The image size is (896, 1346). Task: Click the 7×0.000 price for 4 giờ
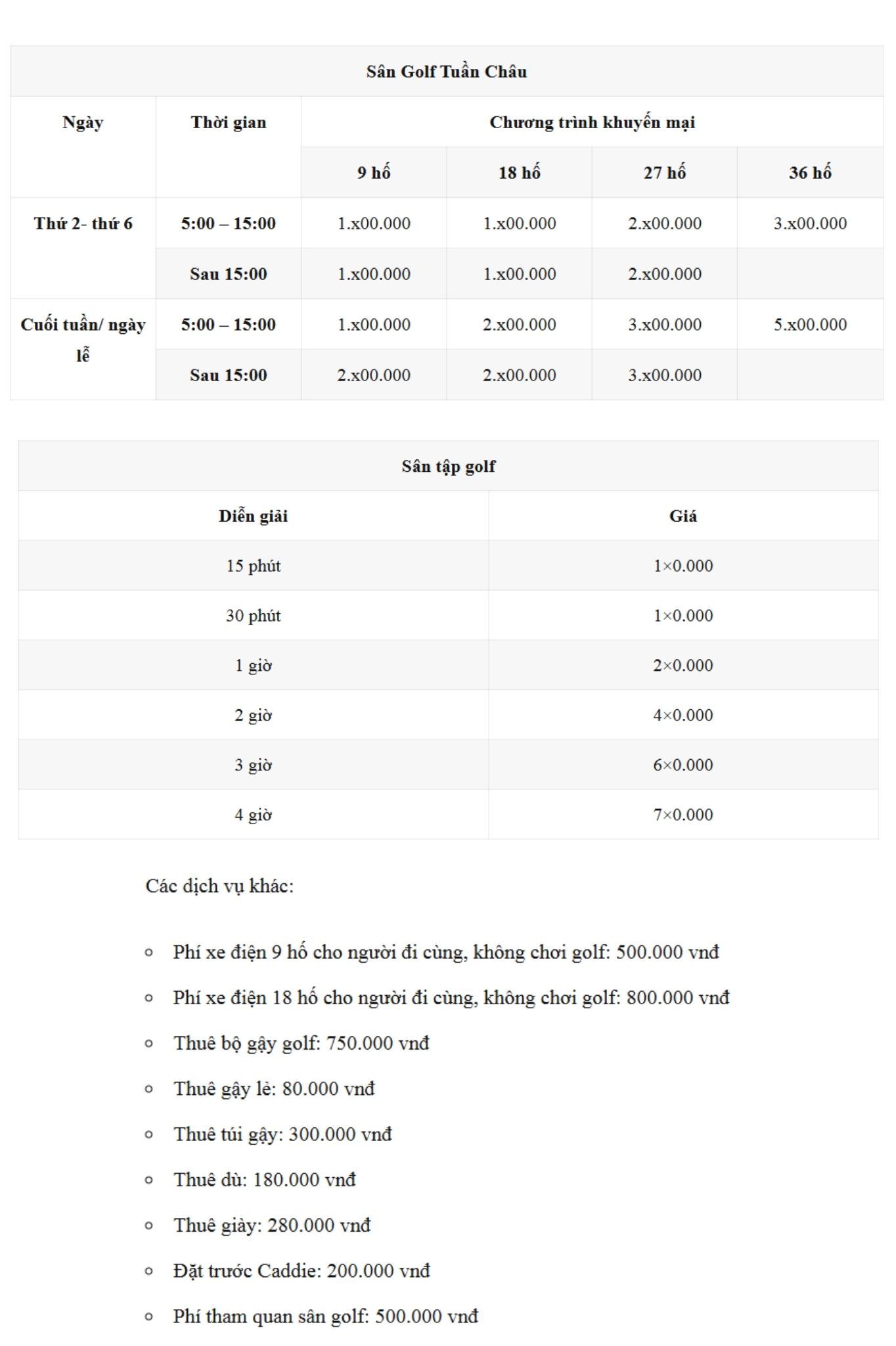point(683,815)
